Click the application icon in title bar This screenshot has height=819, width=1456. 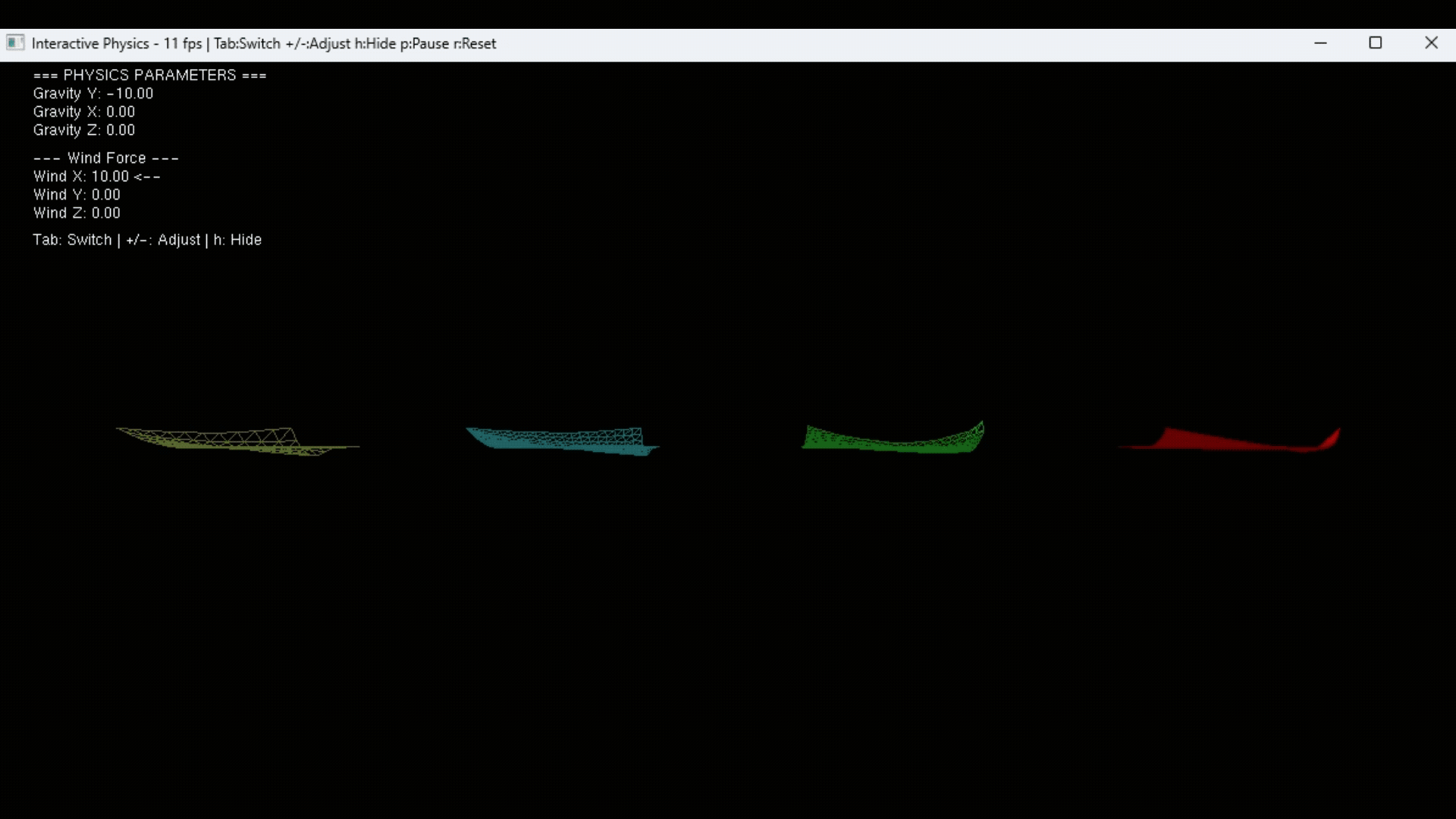15,43
